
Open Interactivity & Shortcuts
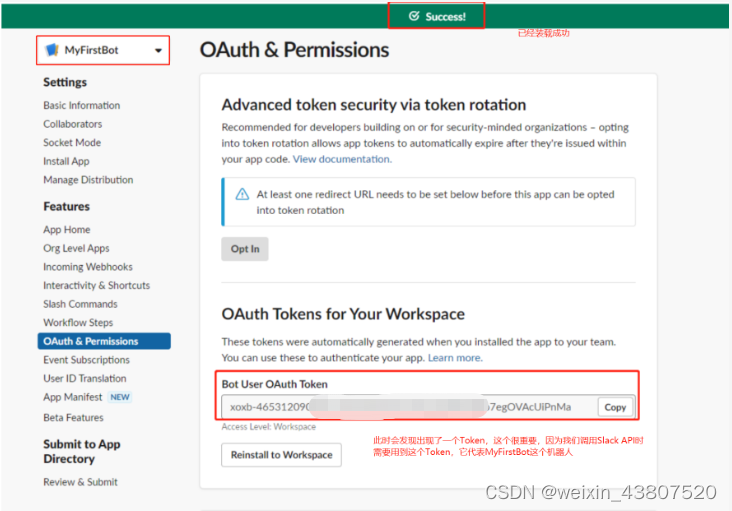pos(97,286)
